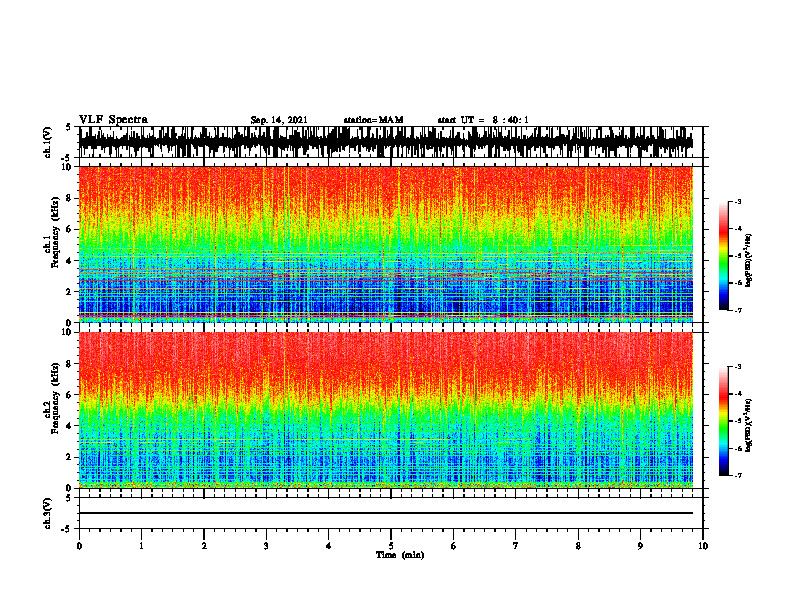The width and height of the screenshot is (792, 612).
Task: Click the log(PSD) label beside ch.1 color bar
Action: (749, 260)
